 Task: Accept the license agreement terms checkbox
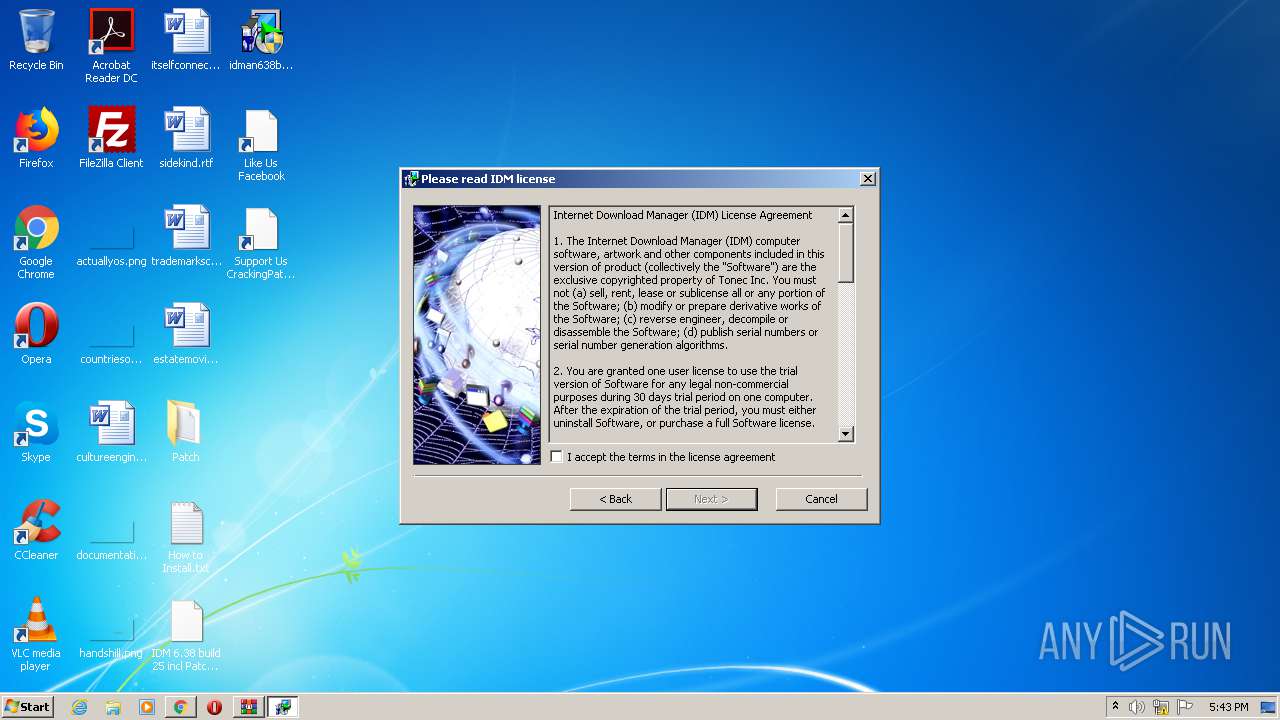click(557, 457)
